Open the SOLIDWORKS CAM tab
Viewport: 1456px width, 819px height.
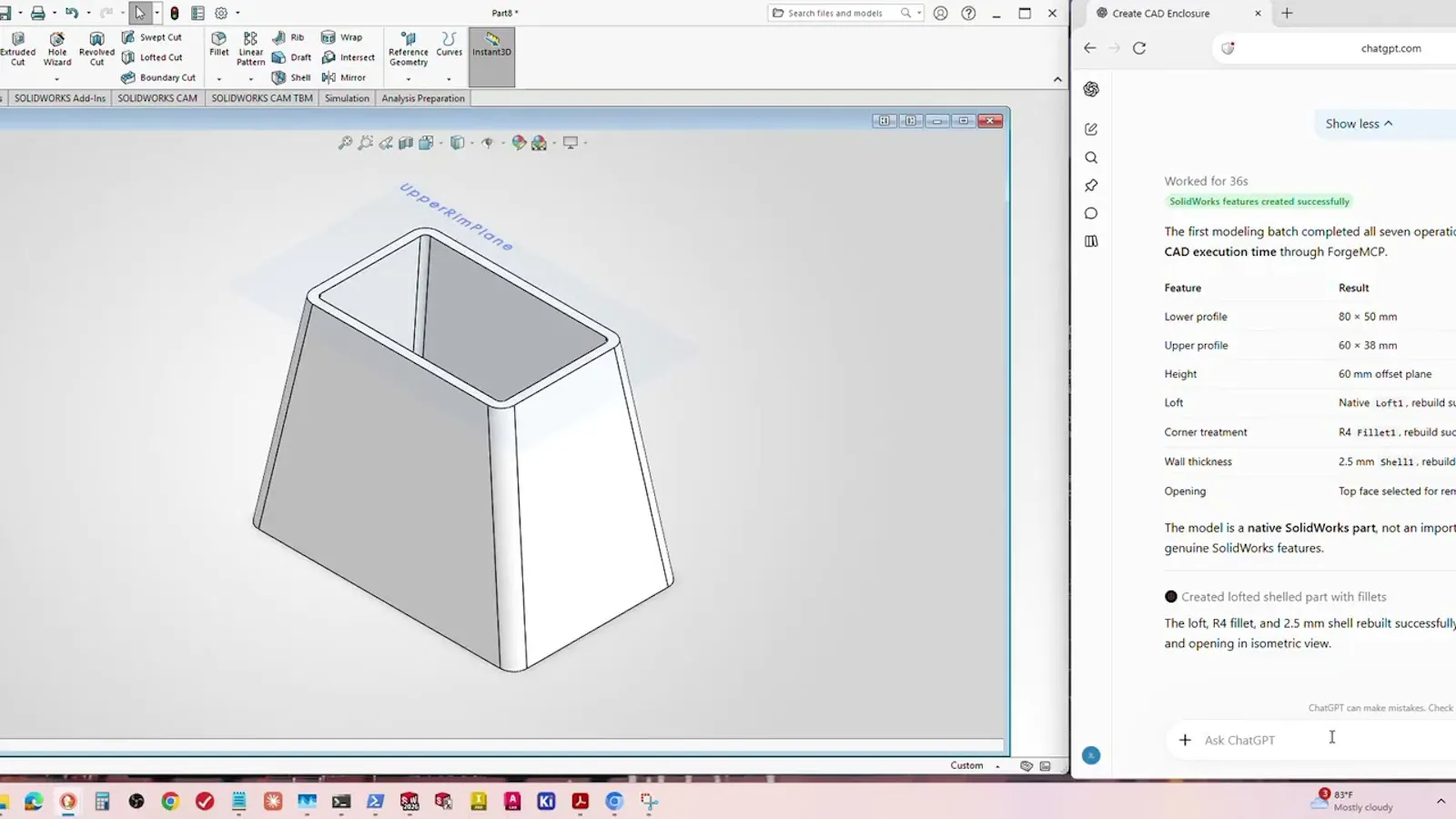click(157, 98)
